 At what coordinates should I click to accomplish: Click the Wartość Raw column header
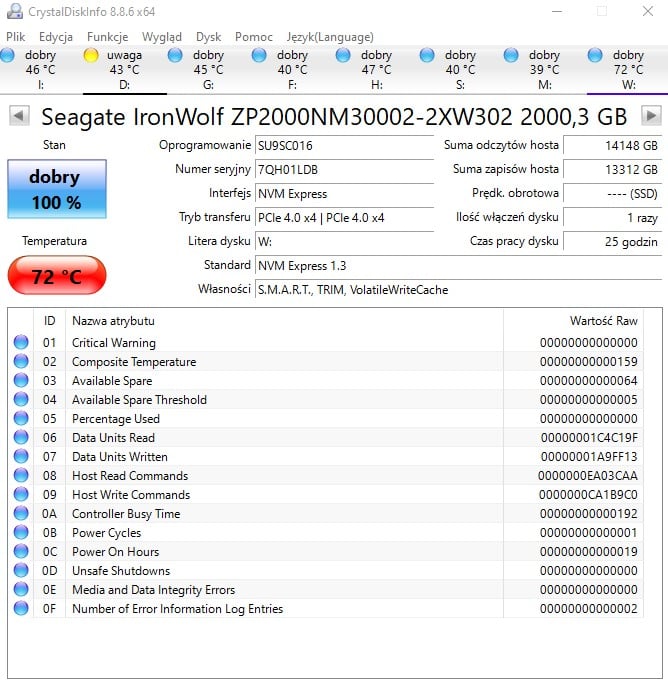pos(573,321)
